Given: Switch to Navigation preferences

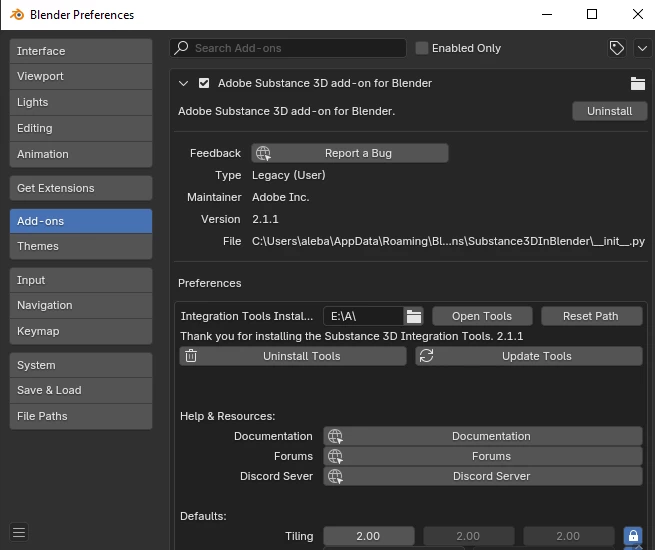Looking at the screenshot, I should 81,306.
